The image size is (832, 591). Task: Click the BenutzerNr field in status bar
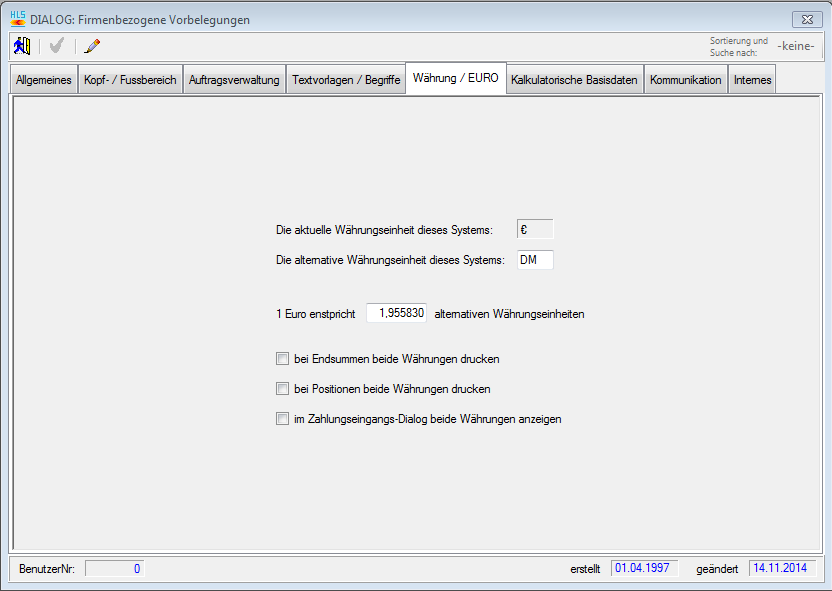coord(115,569)
